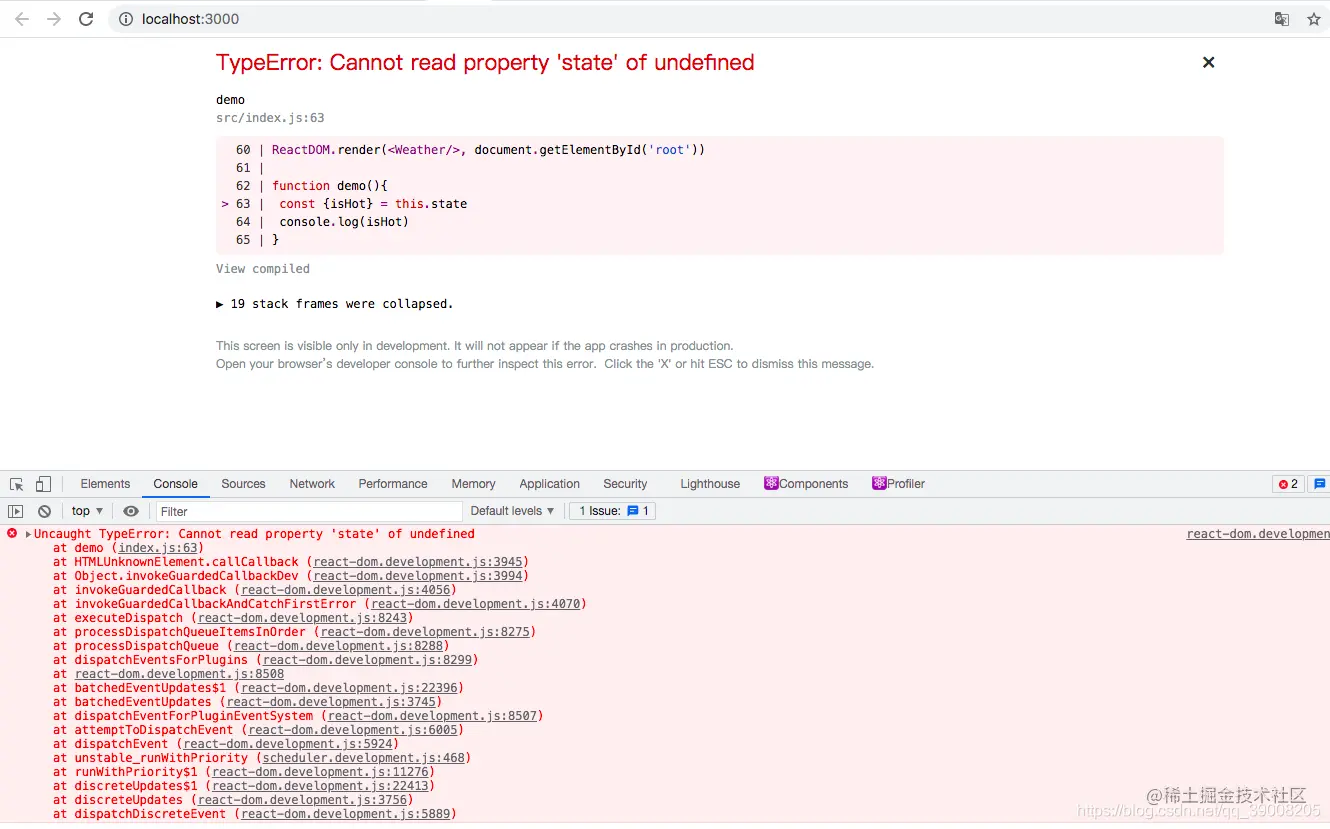The height and width of the screenshot is (829, 1330).
Task: Click the src/index.js:63 file path
Action: pyautogui.click(x=270, y=118)
